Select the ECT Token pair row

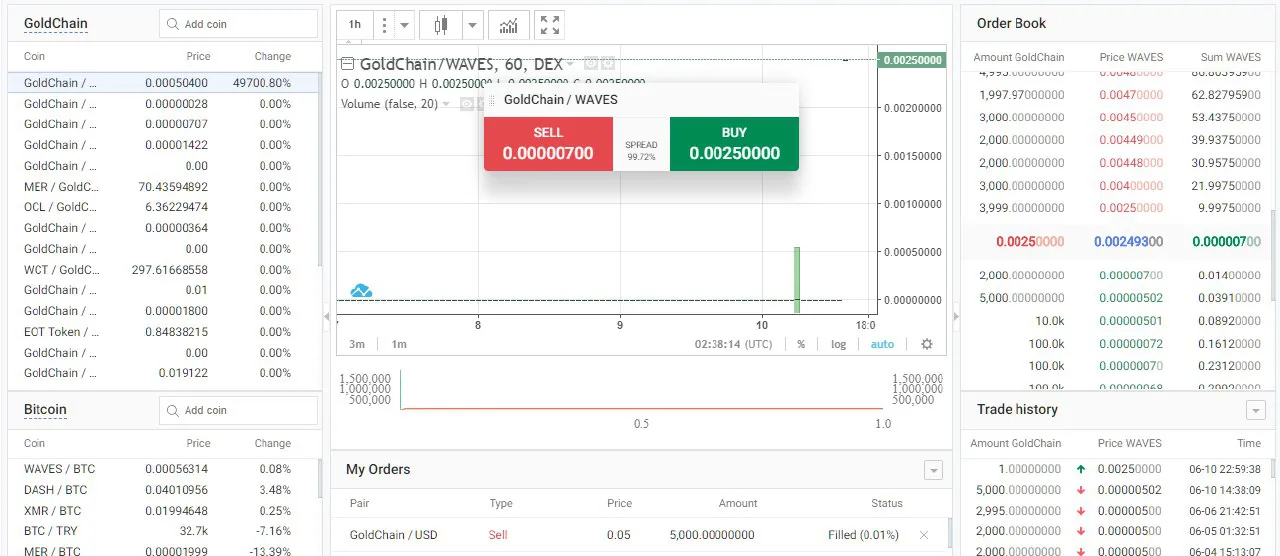pos(164,332)
